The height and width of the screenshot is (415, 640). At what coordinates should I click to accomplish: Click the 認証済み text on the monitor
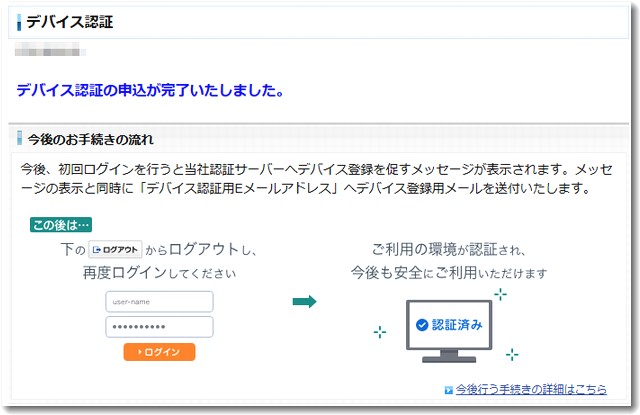point(457,325)
